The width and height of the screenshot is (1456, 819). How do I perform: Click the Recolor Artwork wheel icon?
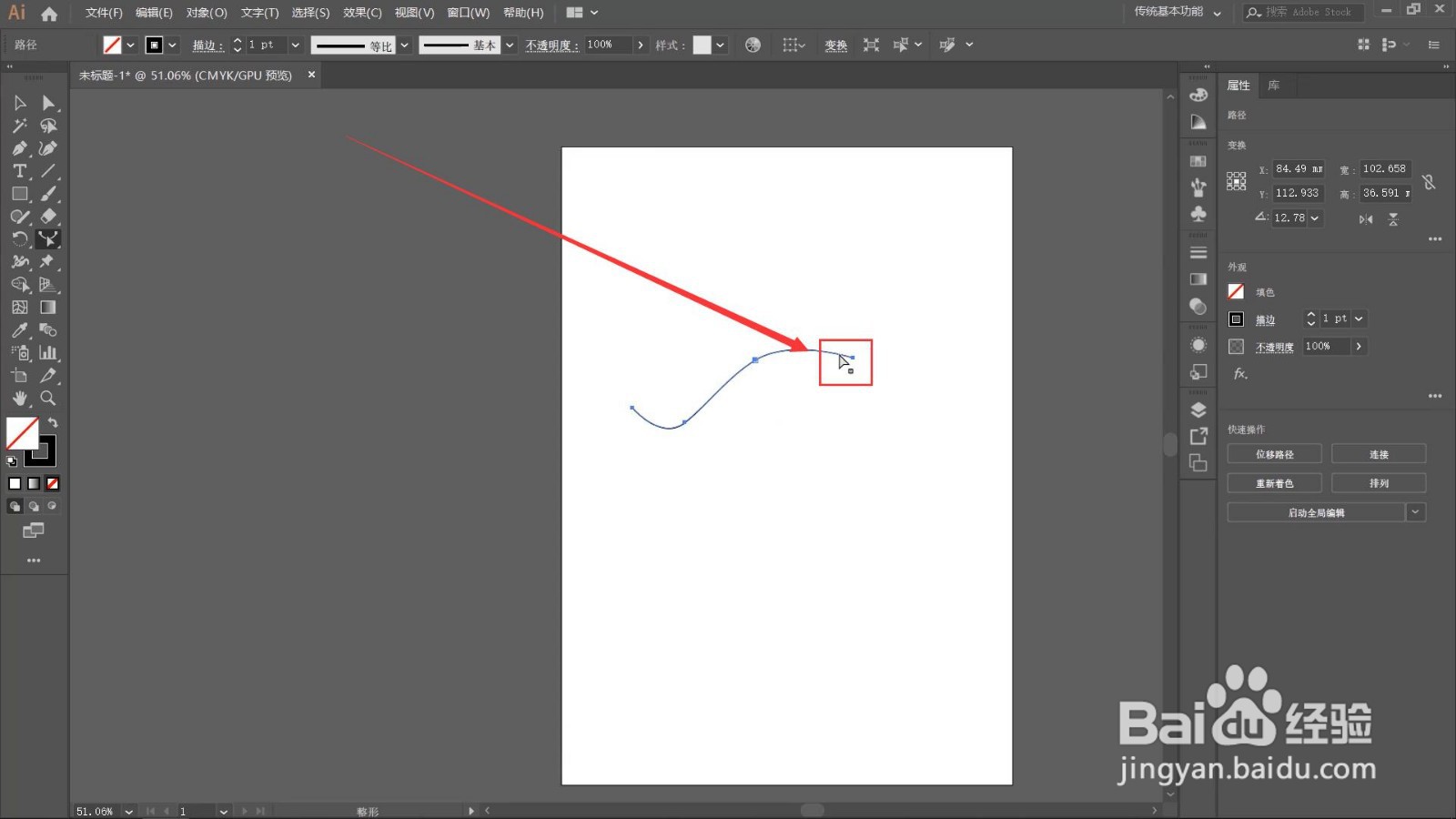point(753,45)
